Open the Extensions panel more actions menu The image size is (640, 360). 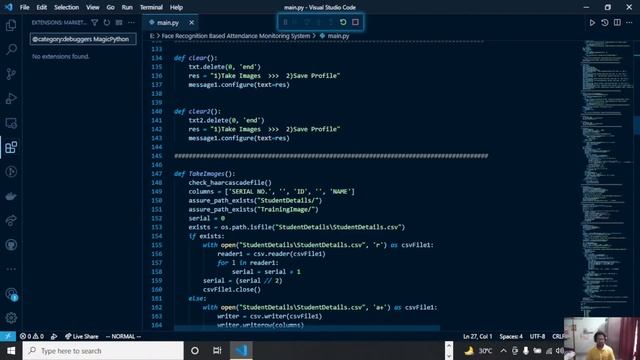(131, 22)
